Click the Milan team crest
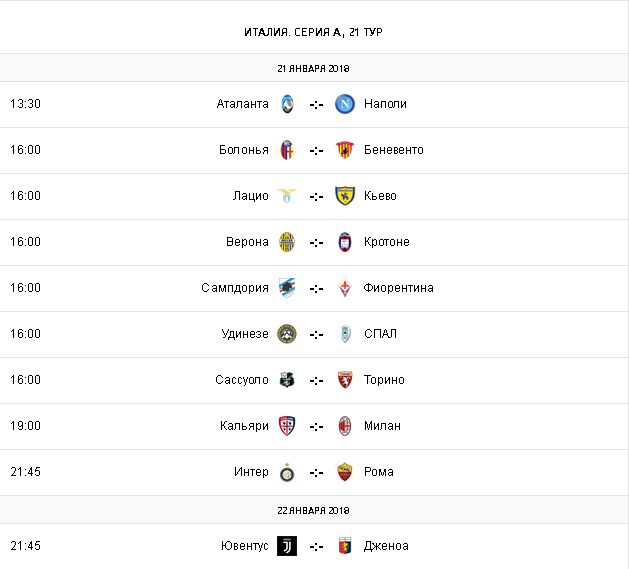Screen dimensions: 629x569 [345, 426]
